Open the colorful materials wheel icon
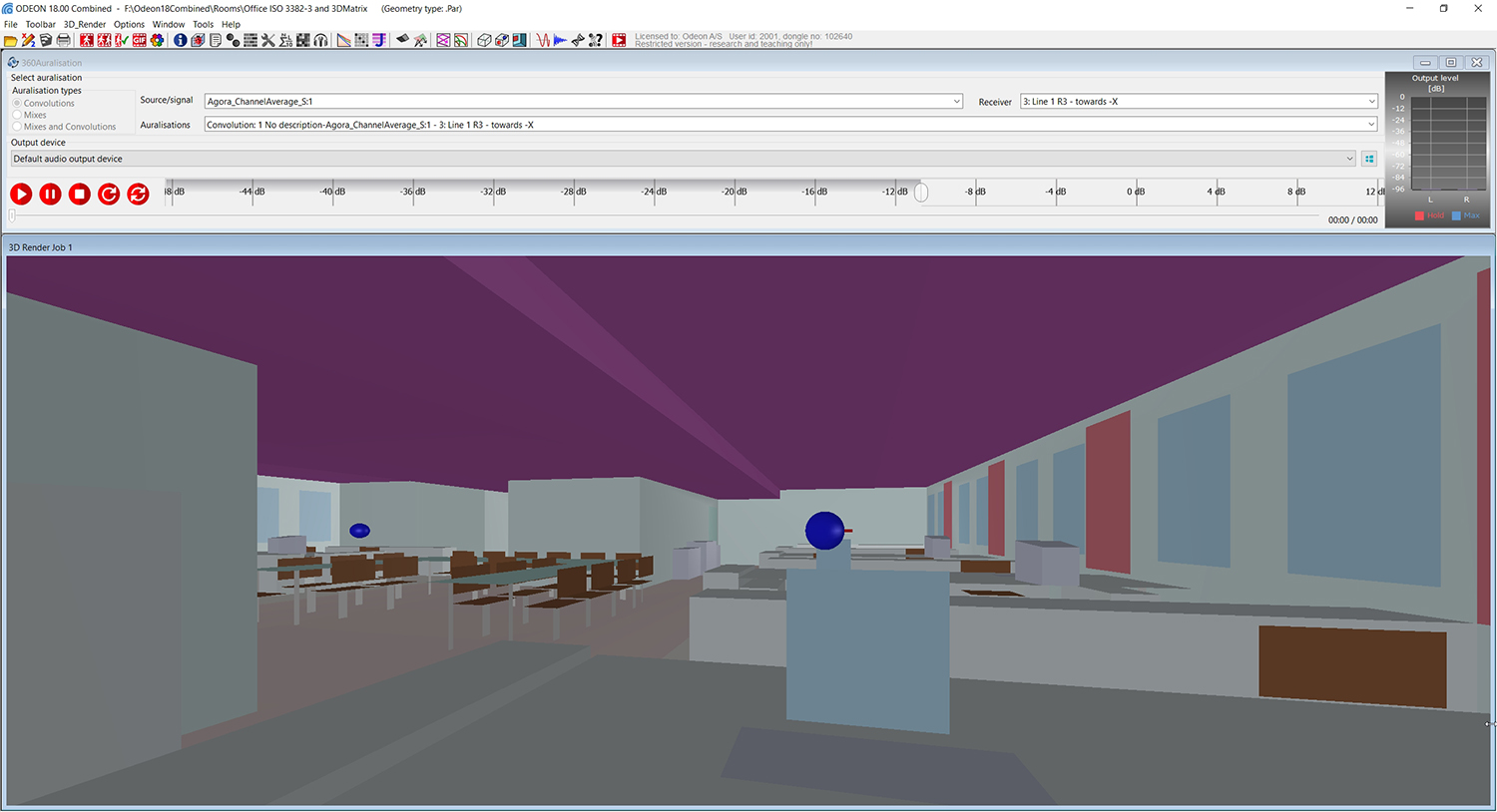The width and height of the screenshot is (1497, 812). coord(157,40)
